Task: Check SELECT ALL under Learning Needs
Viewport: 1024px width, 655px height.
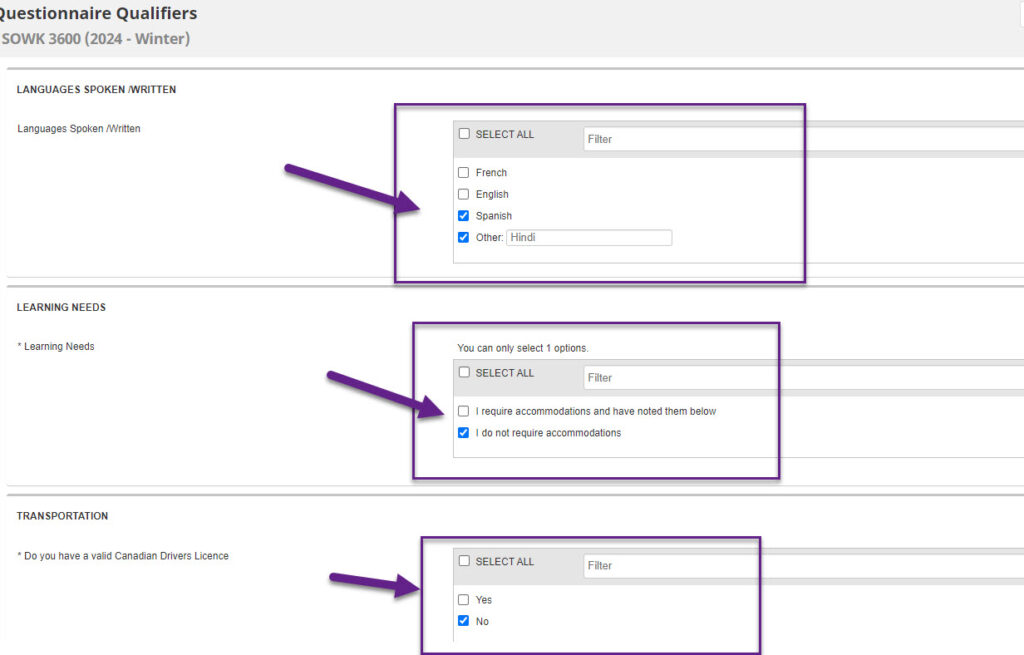Action: (463, 373)
